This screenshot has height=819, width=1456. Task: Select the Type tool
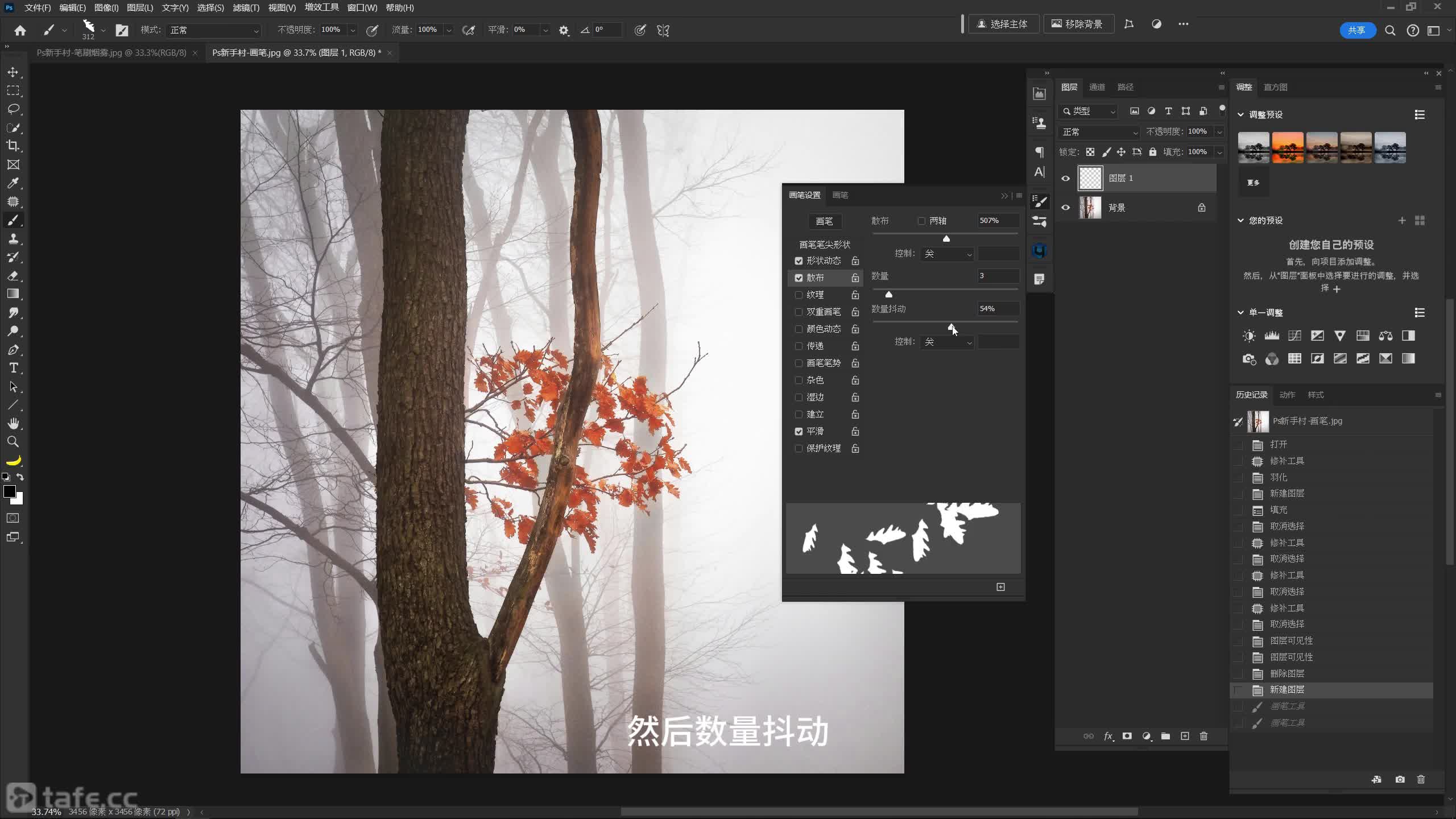click(x=13, y=368)
